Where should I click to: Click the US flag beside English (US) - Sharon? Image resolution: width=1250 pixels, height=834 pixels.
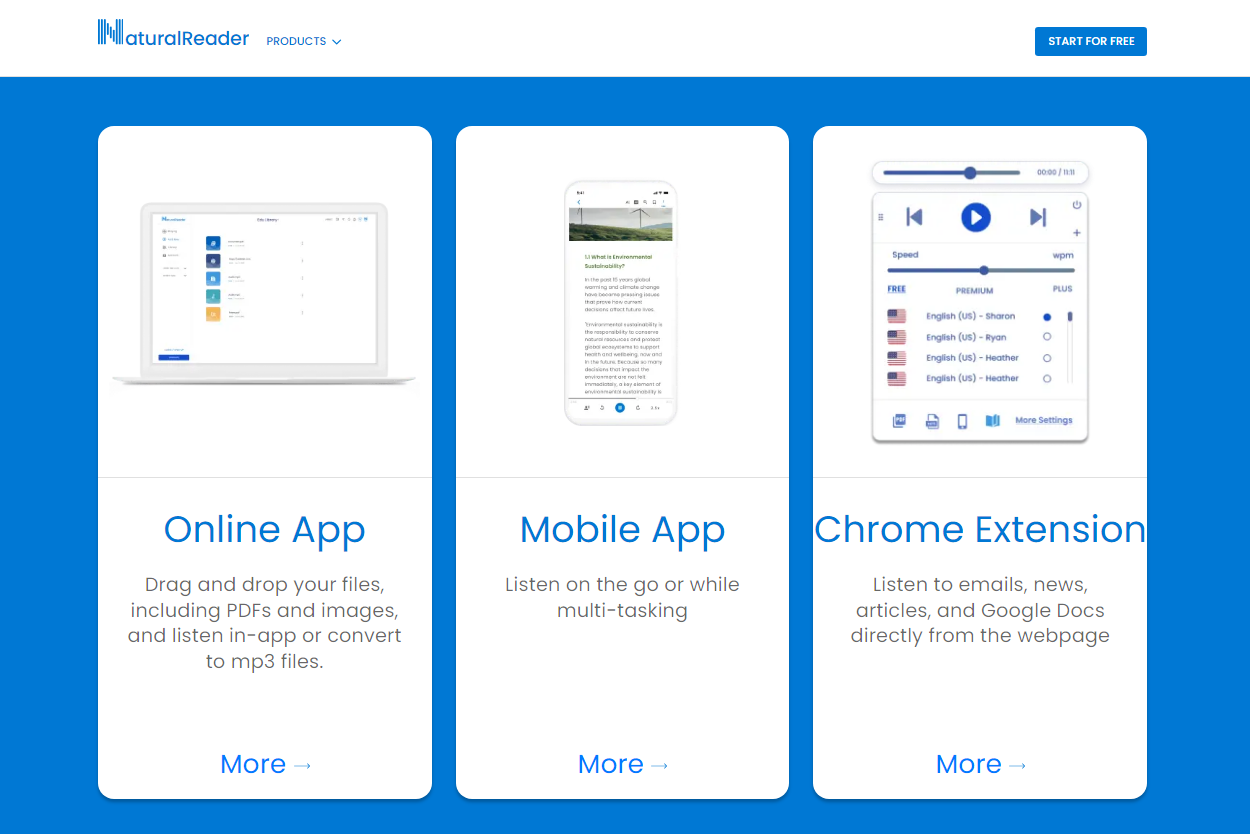(896, 316)
